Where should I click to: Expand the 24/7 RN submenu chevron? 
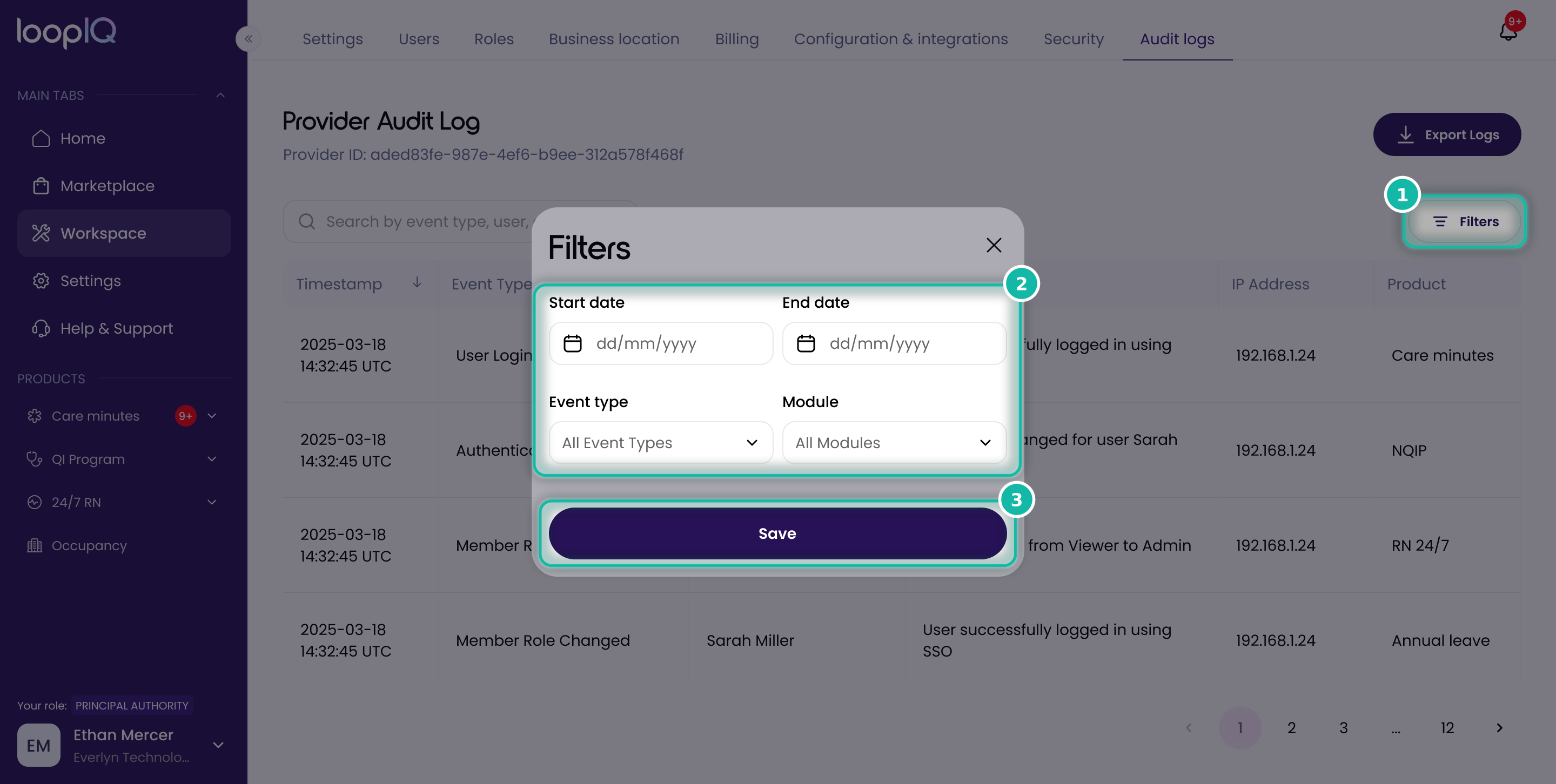(x=212, y=502)
